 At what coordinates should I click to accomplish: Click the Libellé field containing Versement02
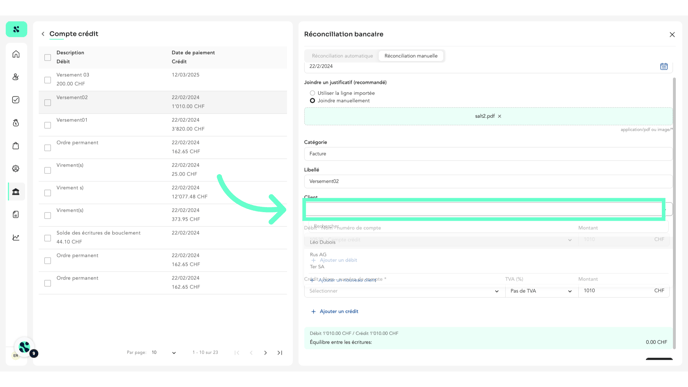[x=488, y=181]
